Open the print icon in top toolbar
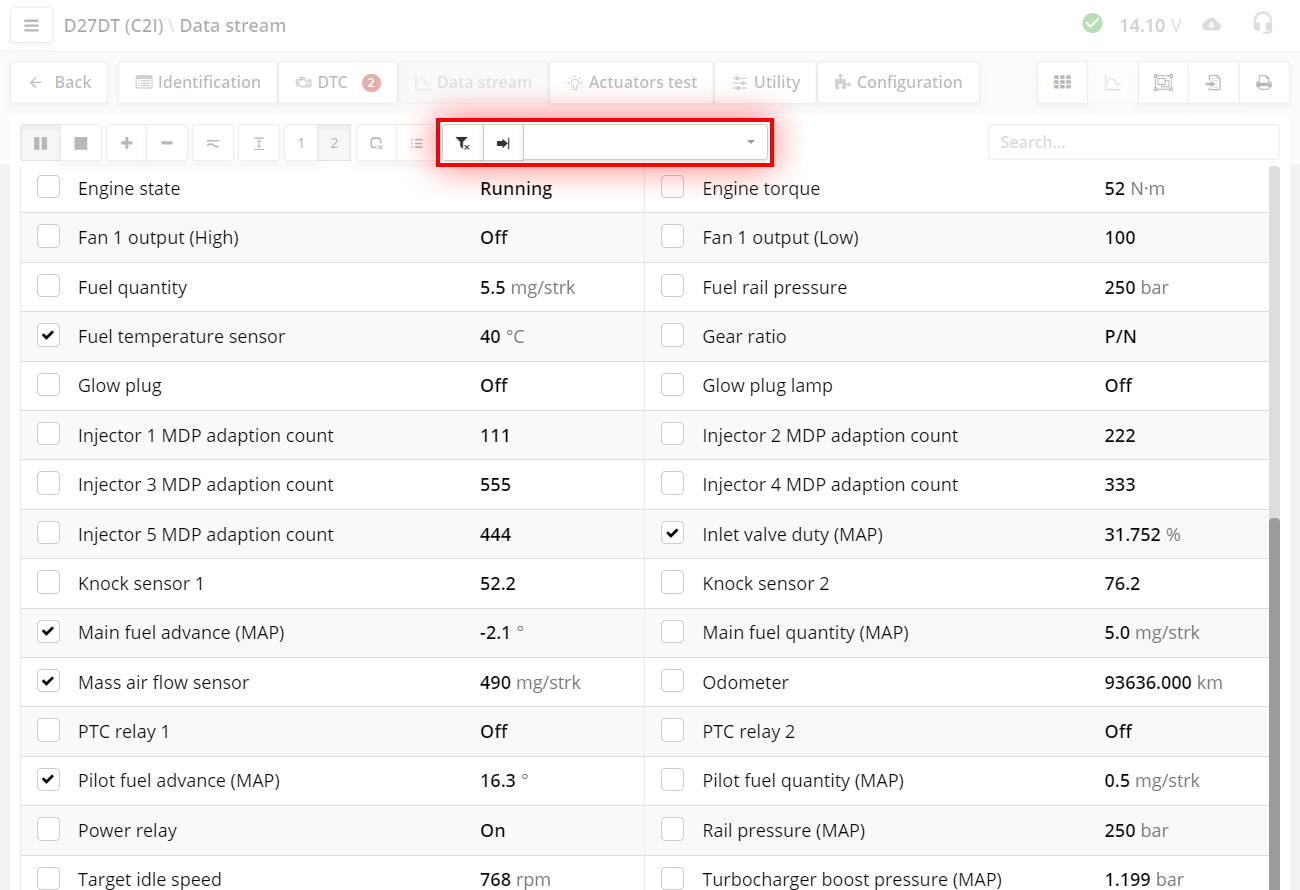The width and height of the screenshot is (1300, 890). click(1264, 83)
